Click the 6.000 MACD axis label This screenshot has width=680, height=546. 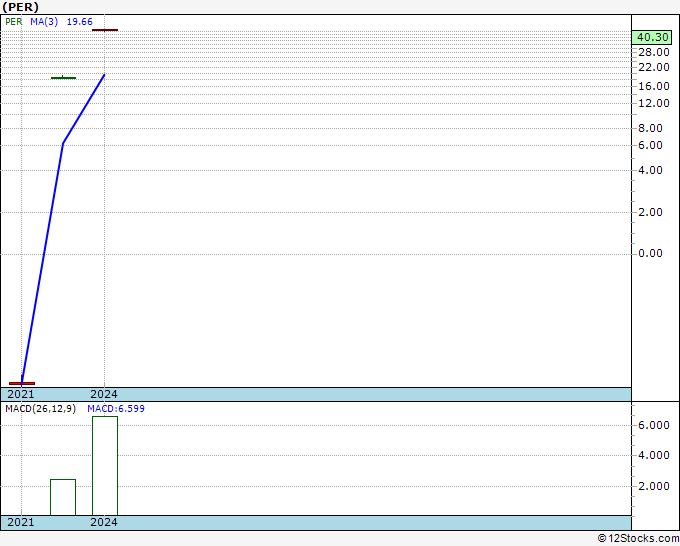pyautogui.click(x=654, y=425)
